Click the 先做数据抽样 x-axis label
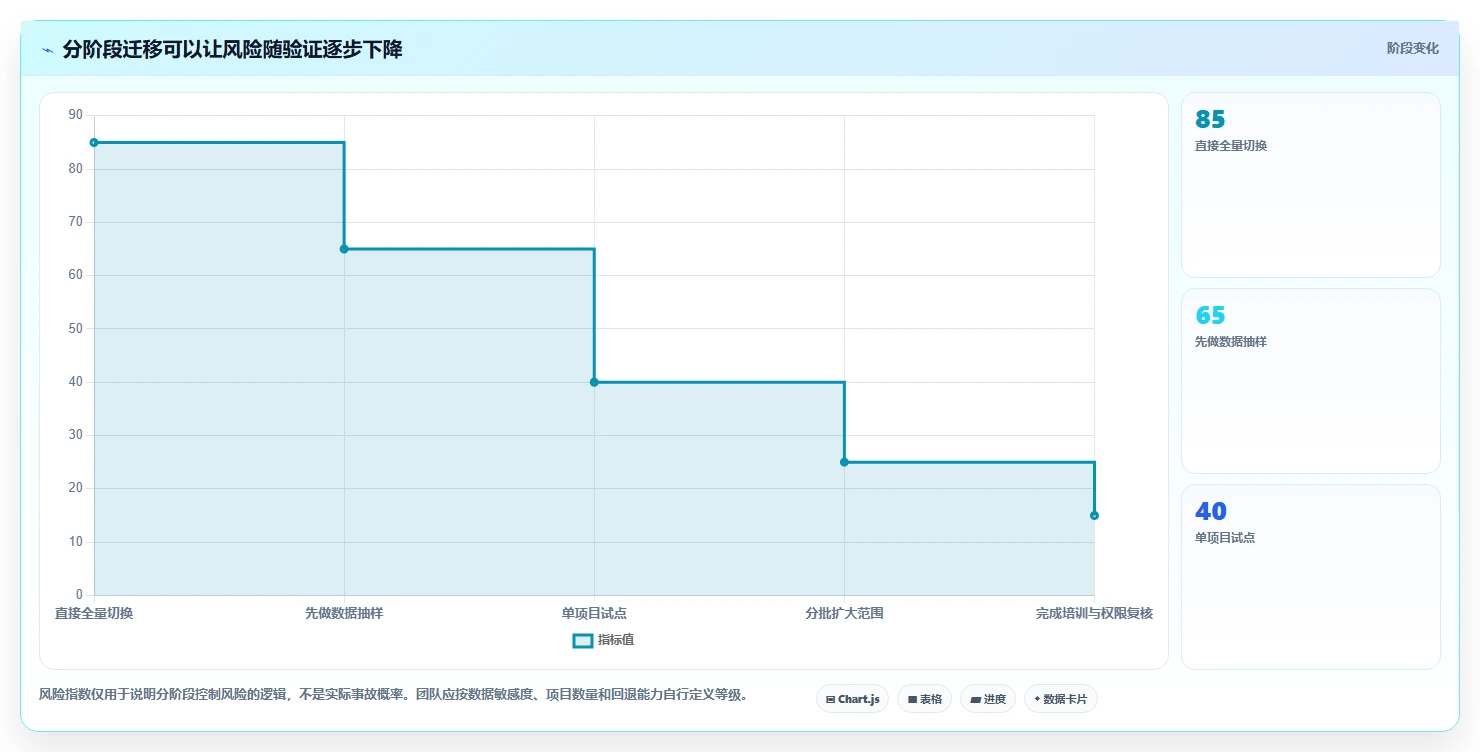The image size is (1480, 752). point(344,613)
